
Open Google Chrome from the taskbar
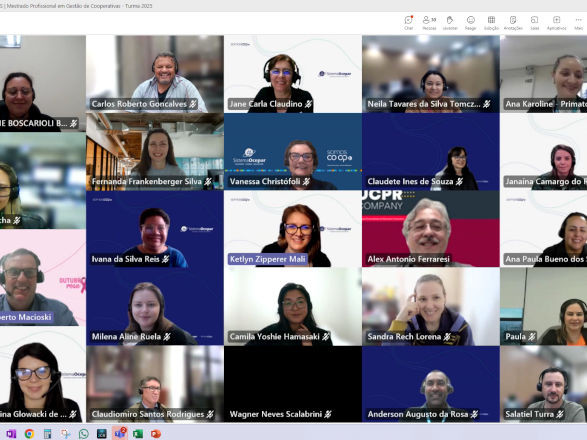coord(29,434)
